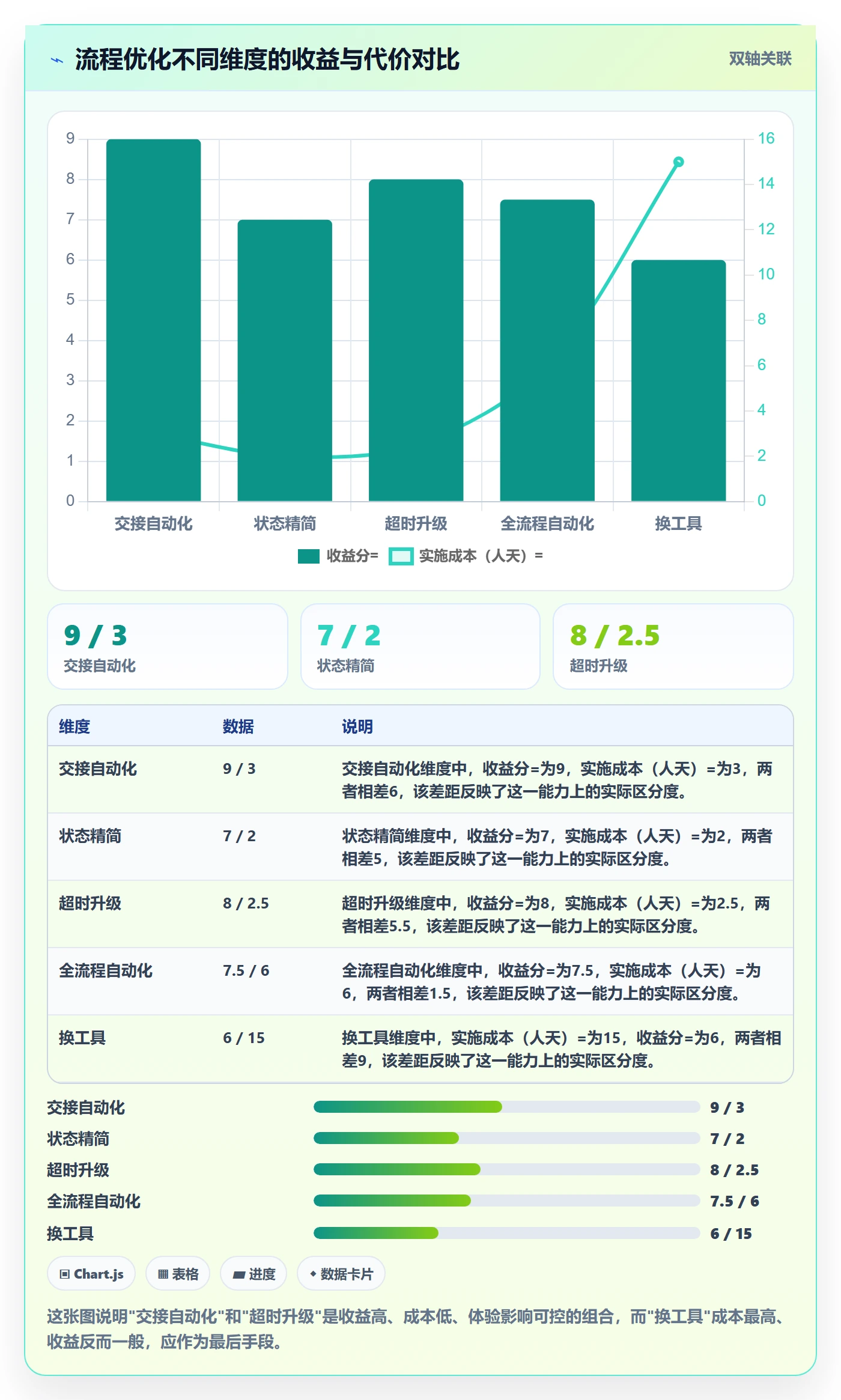Click the 换工具 progress bar

coord(507,1233)
